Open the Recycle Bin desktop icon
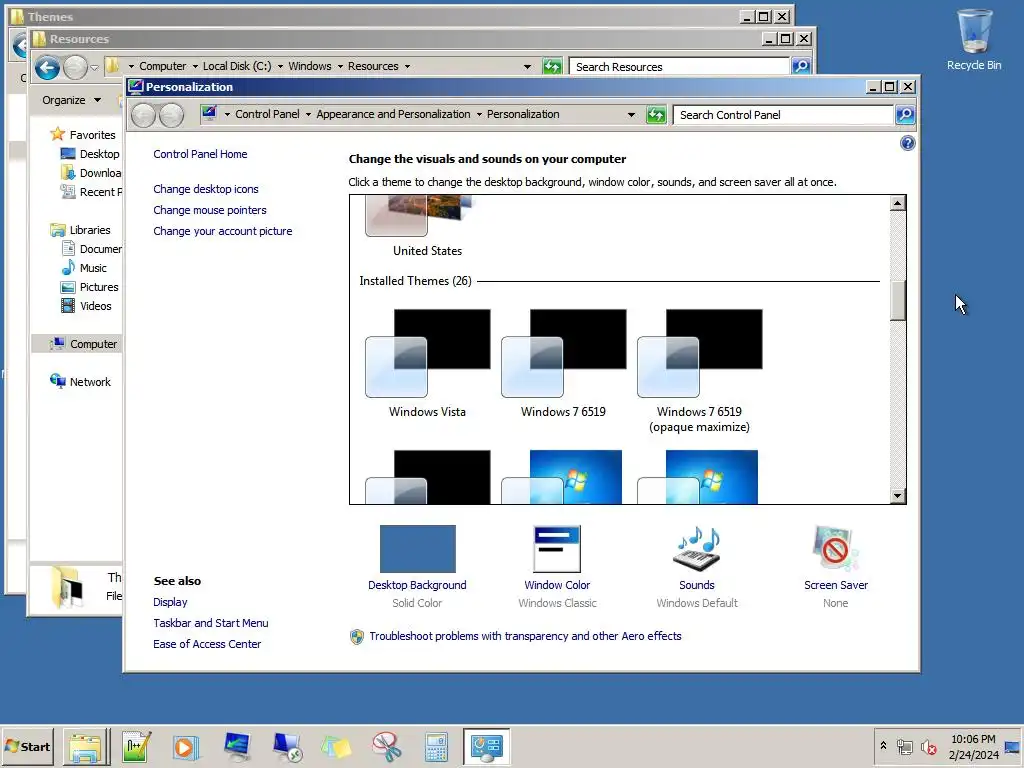 click(x=974, y=39)
